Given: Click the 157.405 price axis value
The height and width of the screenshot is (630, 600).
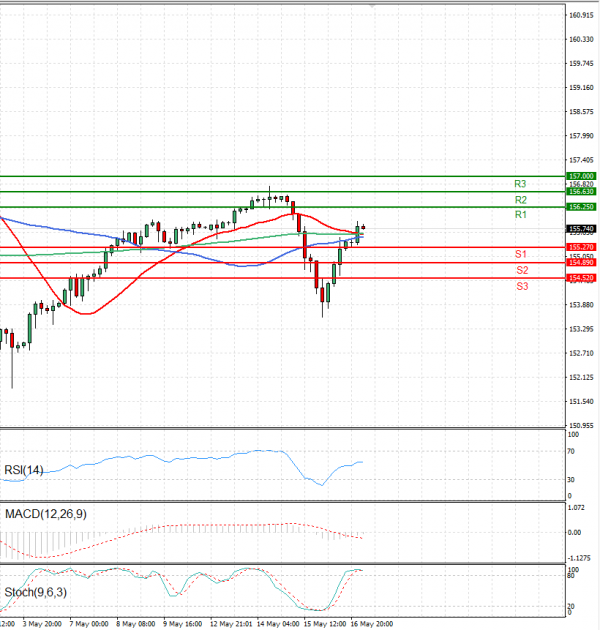Looking at the screenshot, I should [x=581, y=160].
